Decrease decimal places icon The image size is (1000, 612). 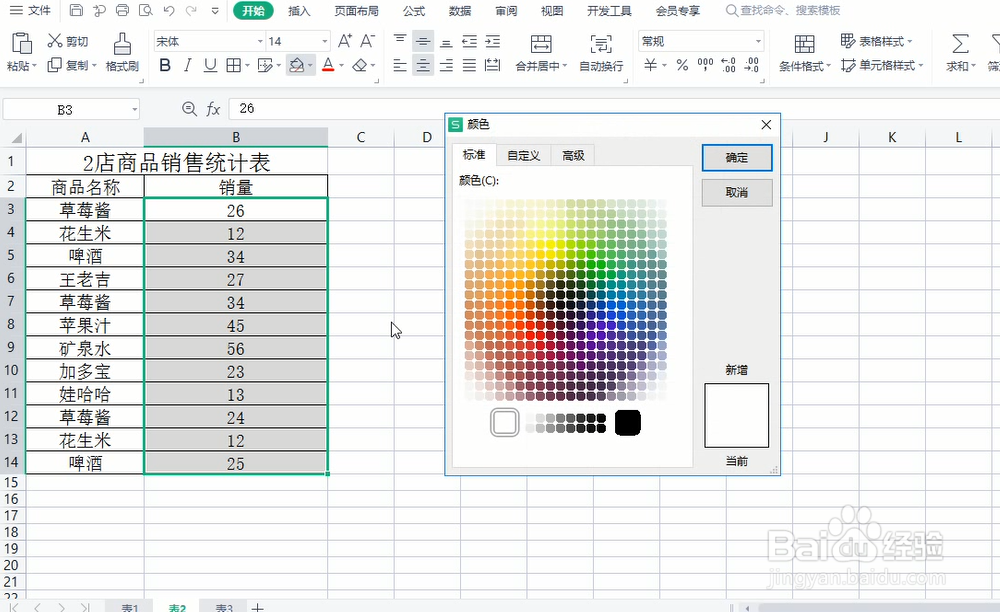click(x=752, y=65)
